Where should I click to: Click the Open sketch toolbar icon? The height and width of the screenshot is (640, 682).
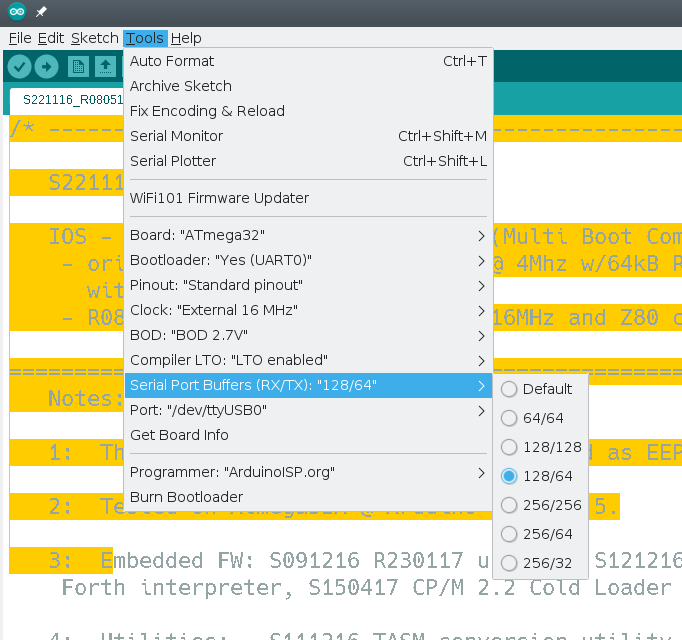pos(105,67)
